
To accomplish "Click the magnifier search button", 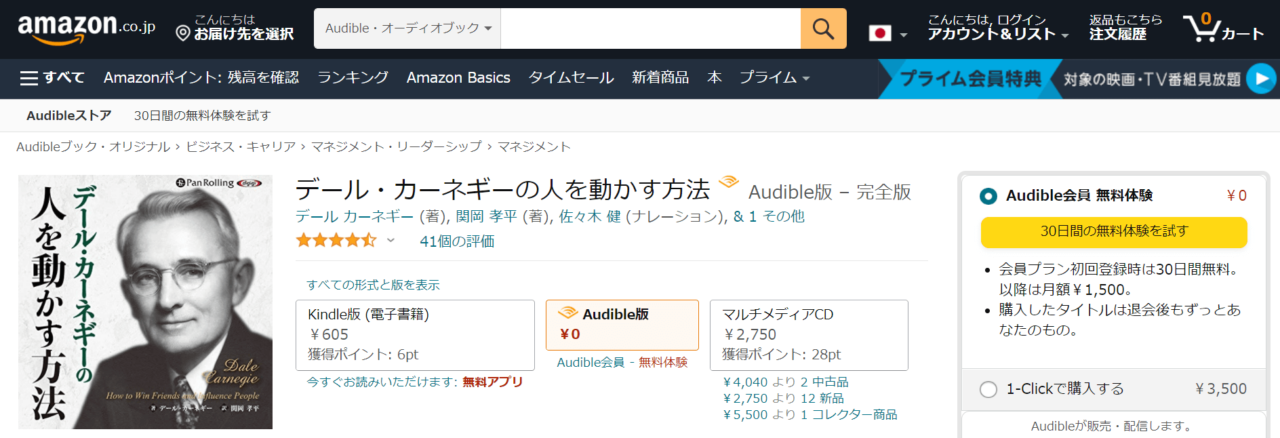I will click(x=823, y=29).
